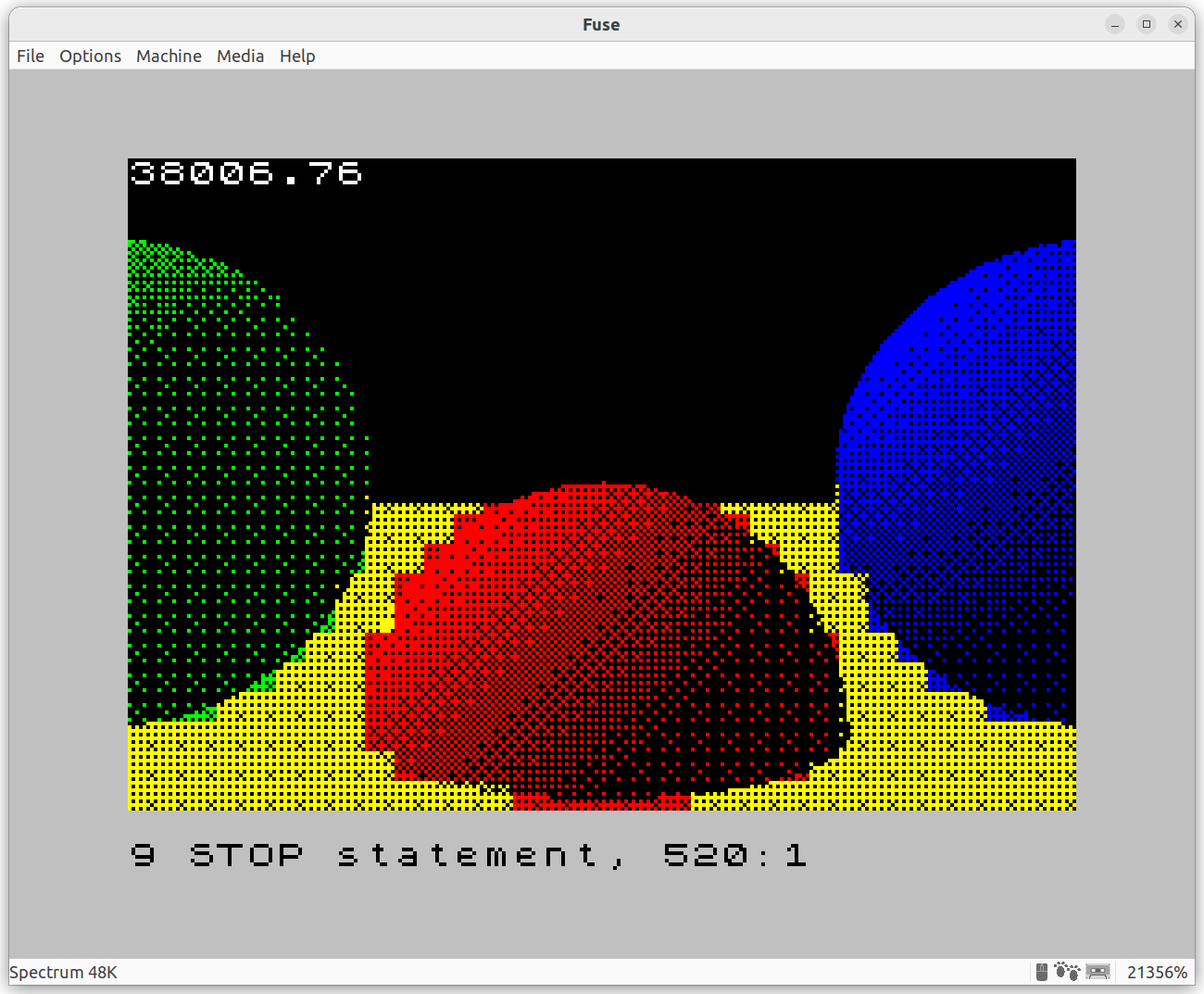Open the File menu
The image size is (1204, 994).
coord(31,56)
